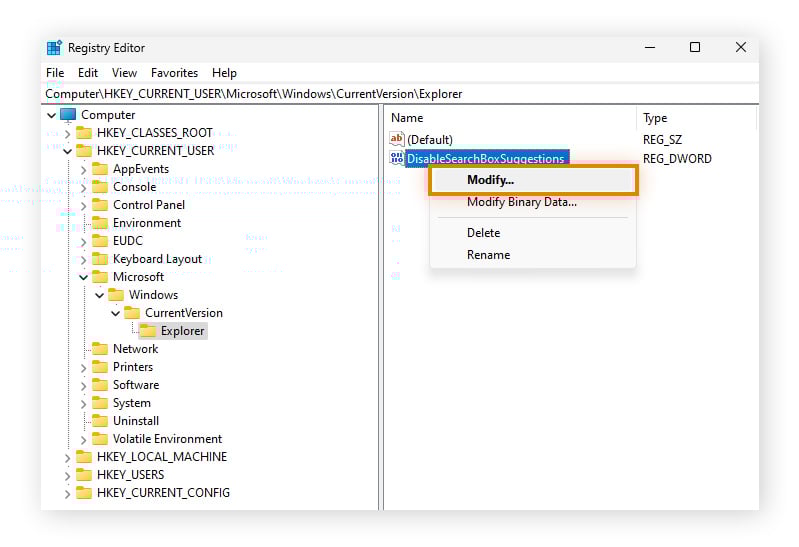Click the Explorer folder icon
This screenshot has height=547, width=799.
tap(148, 331)
